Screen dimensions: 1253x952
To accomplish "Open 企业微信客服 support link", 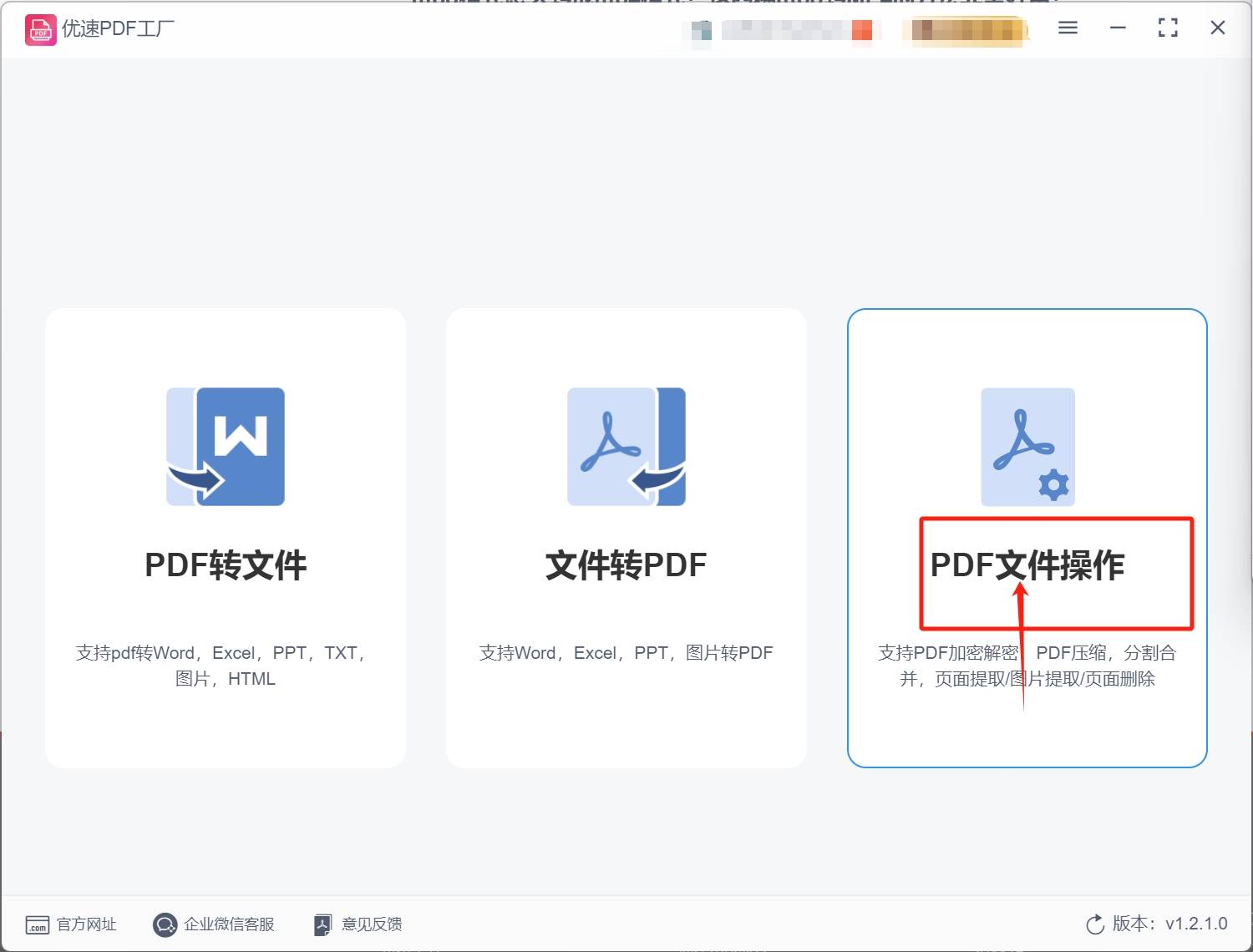I will click(229, 924).
